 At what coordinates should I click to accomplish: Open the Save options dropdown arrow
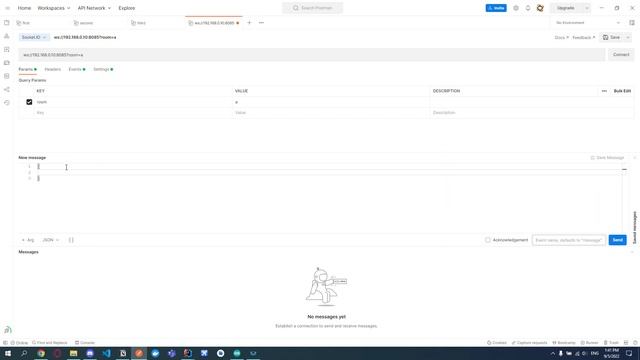click(628, 37)
